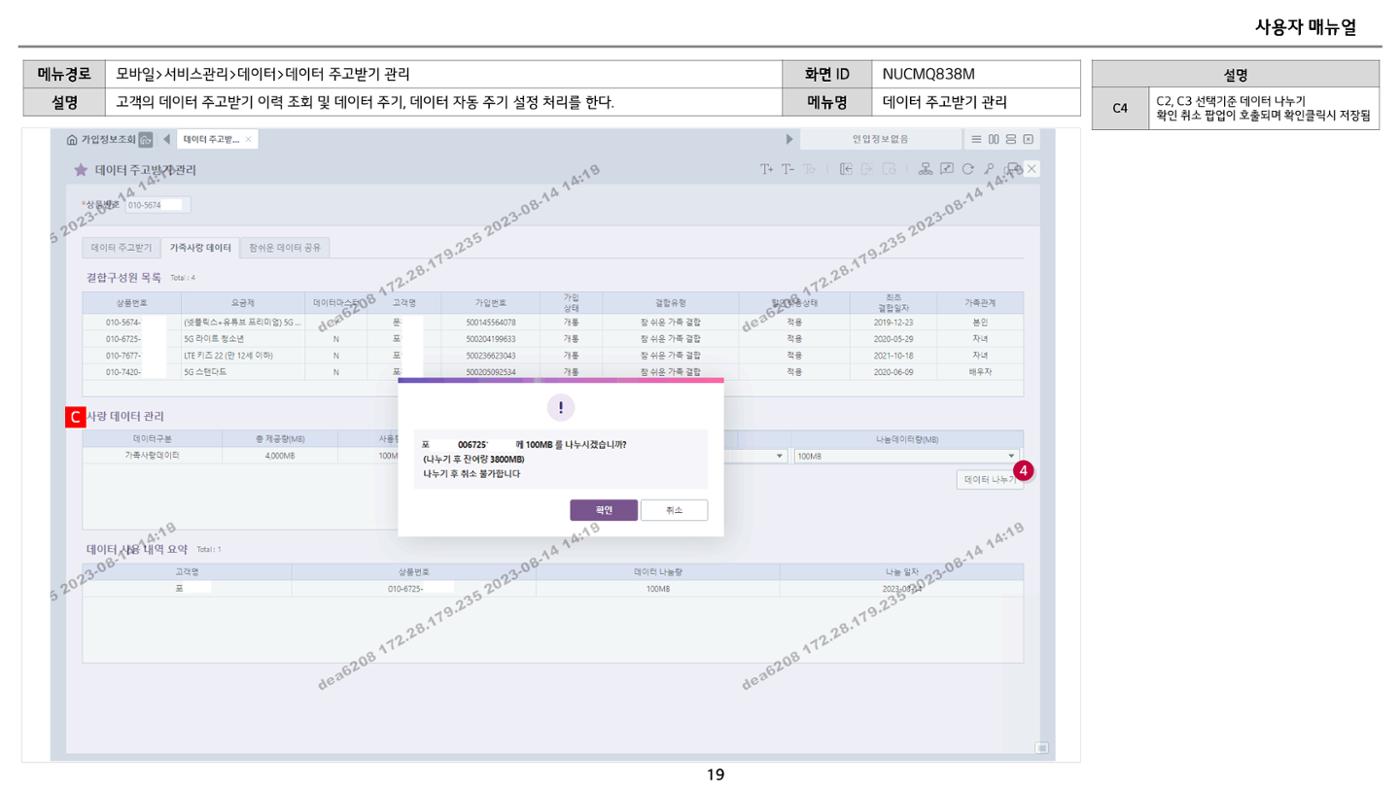Click the faded arrow-out-of-panel icon in the toolbar
Image resolution: width=1400 pixels, height=788 pixels.
coord(866,169)
